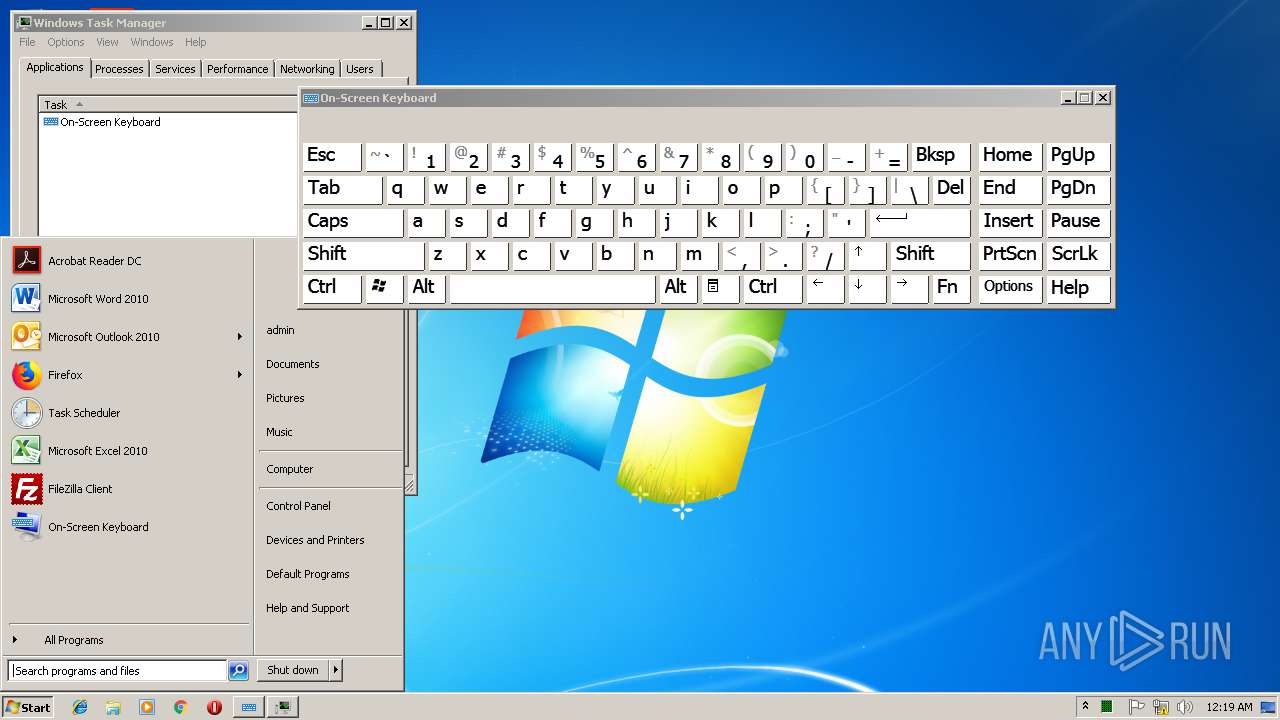1280x720 pixels.
Task: Toggle the Caps key on keyboard
Action: click(353, 222)
